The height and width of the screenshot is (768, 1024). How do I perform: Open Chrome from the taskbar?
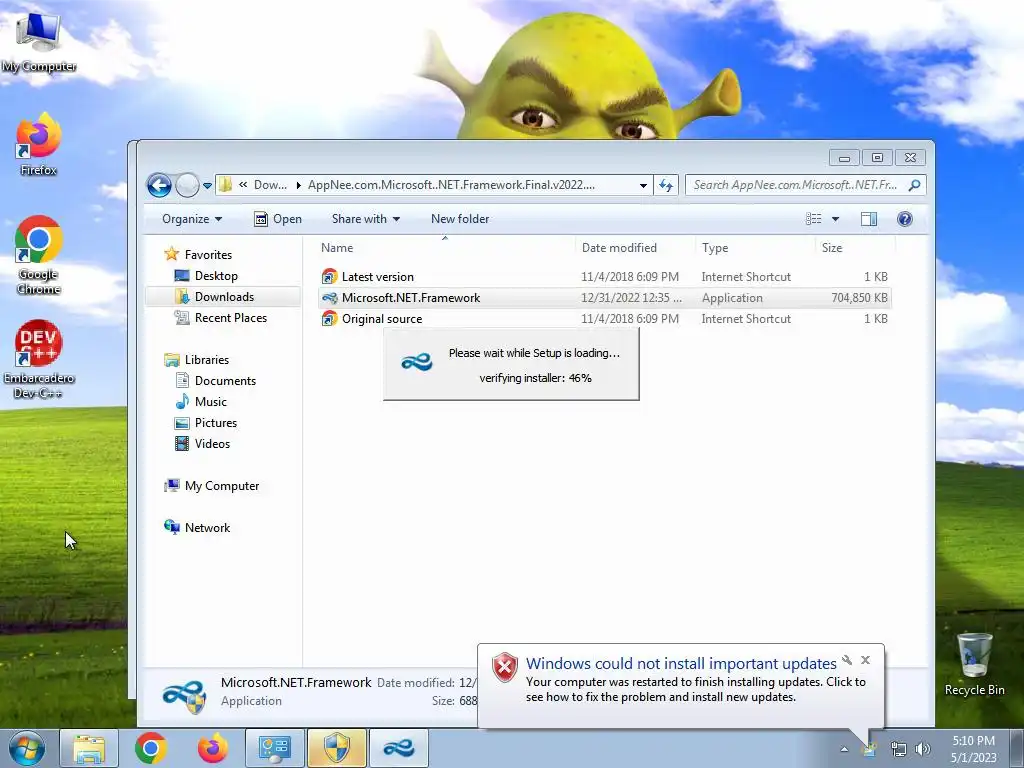point(150,748)
